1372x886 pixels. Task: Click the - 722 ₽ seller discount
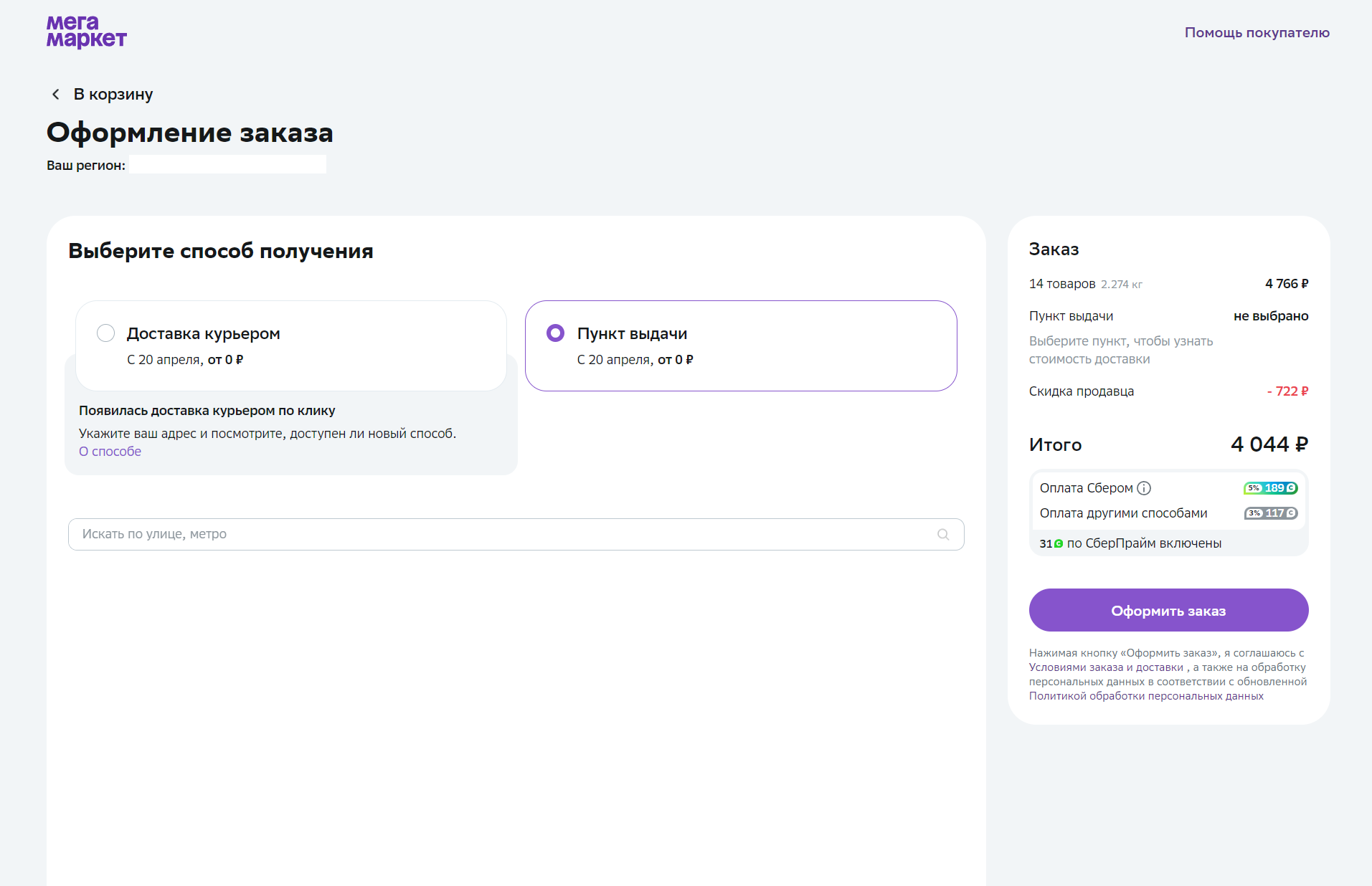1287,391
